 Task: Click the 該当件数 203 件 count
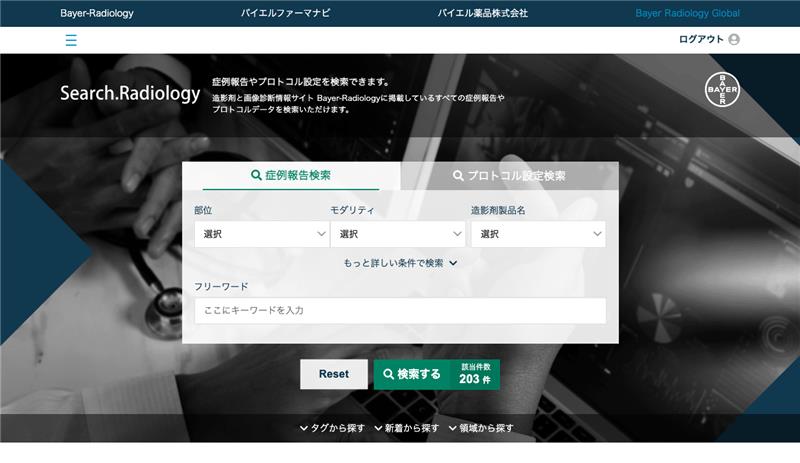click(x=475, y=375)
